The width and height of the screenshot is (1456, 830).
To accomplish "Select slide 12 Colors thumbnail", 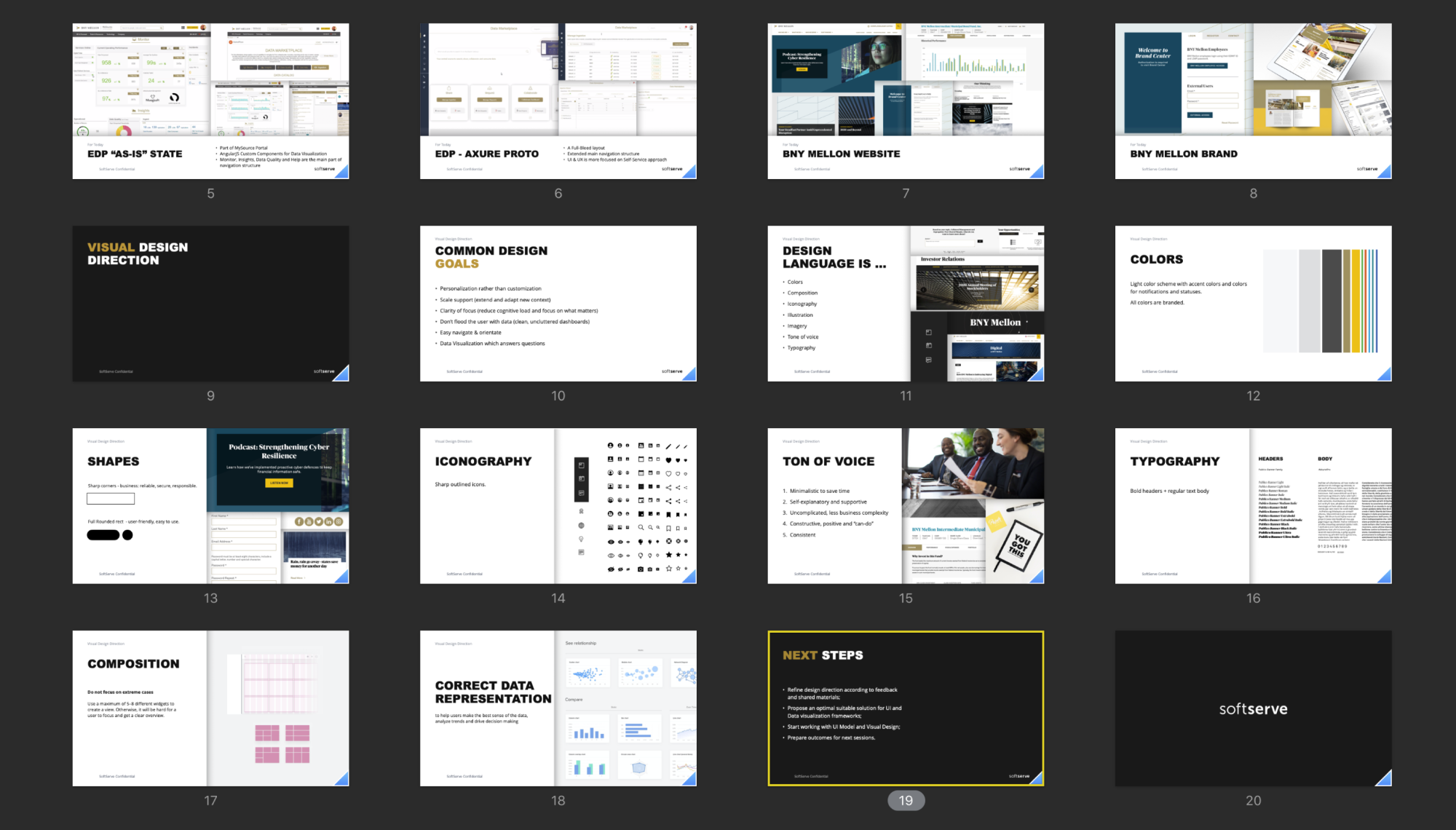I will 1254,303.
